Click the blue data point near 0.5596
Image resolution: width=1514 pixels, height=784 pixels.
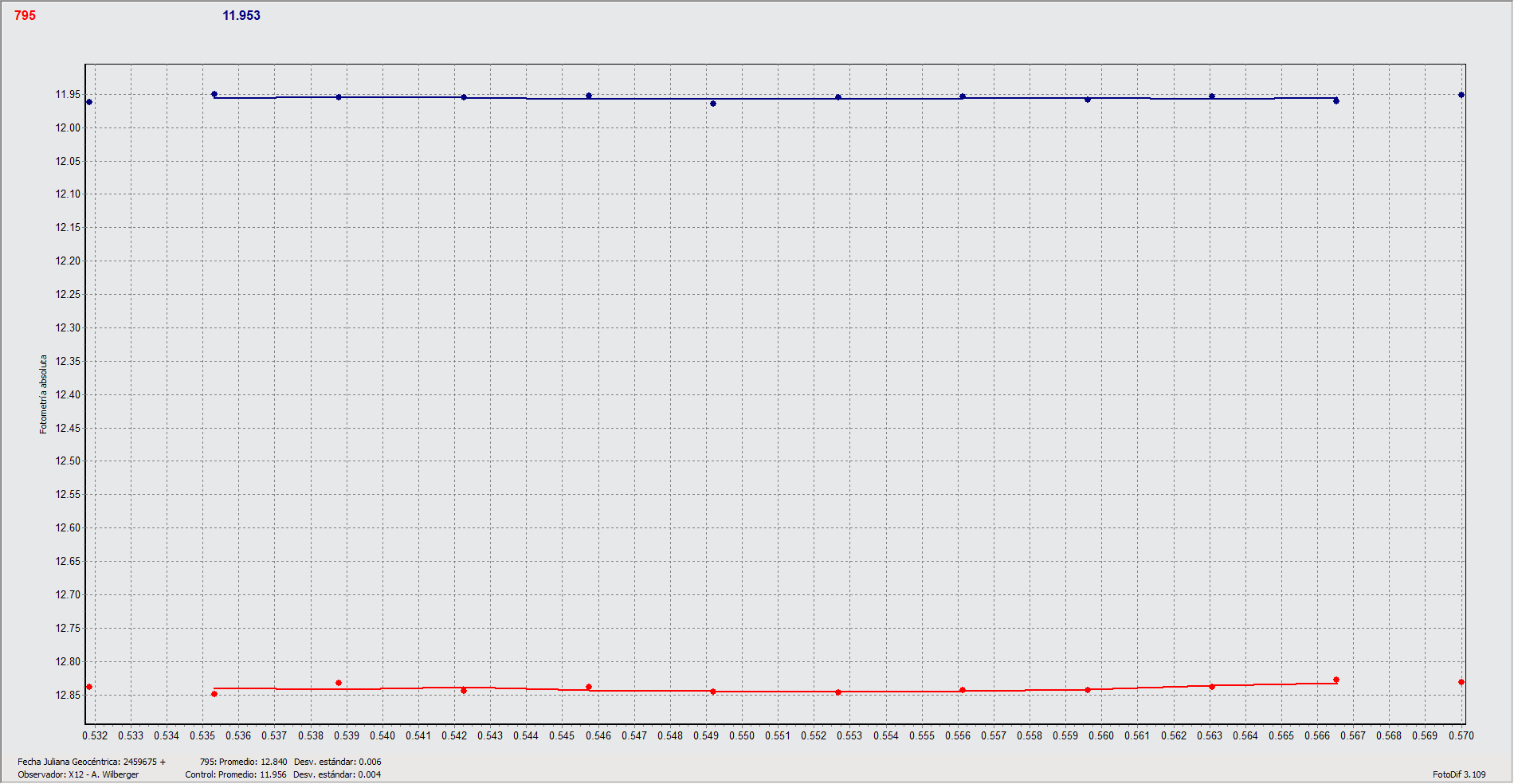1088,100
